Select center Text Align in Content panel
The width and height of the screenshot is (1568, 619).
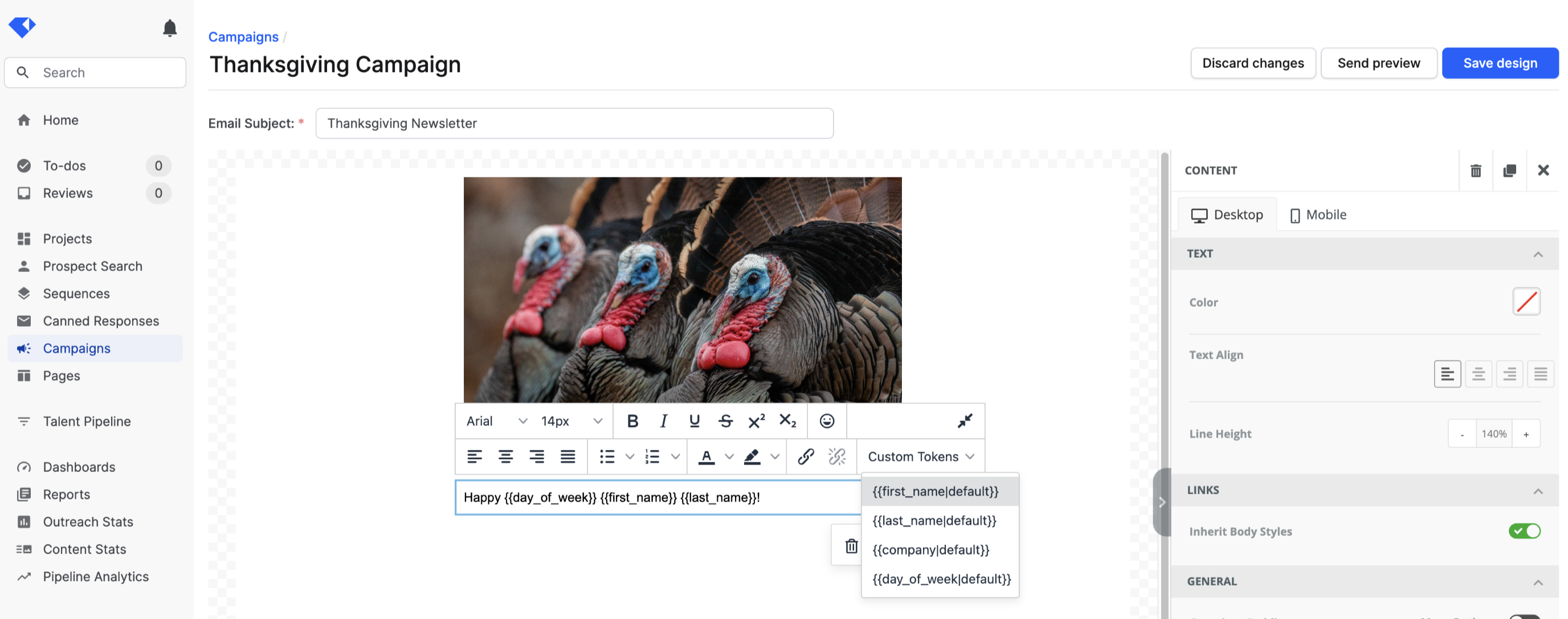[x=1478, y=374]
